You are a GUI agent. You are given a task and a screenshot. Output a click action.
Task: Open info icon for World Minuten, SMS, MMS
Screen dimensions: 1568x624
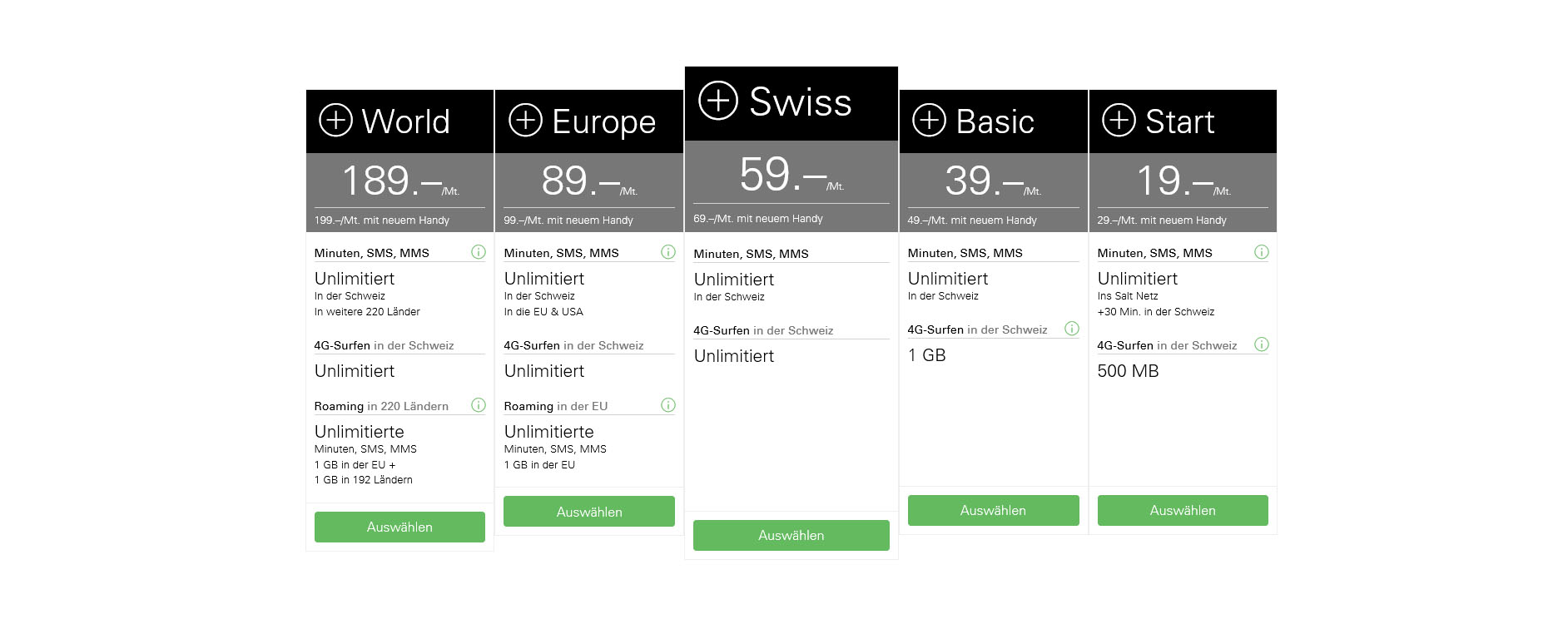[x=479, y=251]
